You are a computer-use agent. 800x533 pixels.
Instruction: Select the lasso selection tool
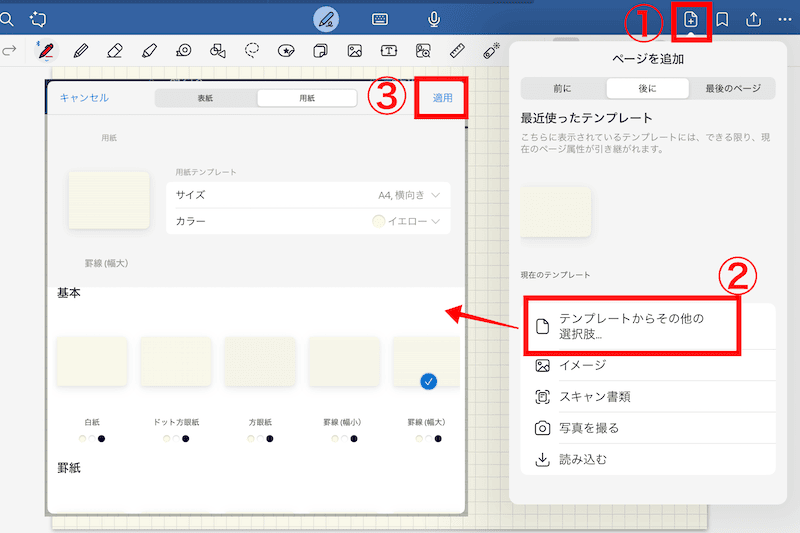click(253, 51)
